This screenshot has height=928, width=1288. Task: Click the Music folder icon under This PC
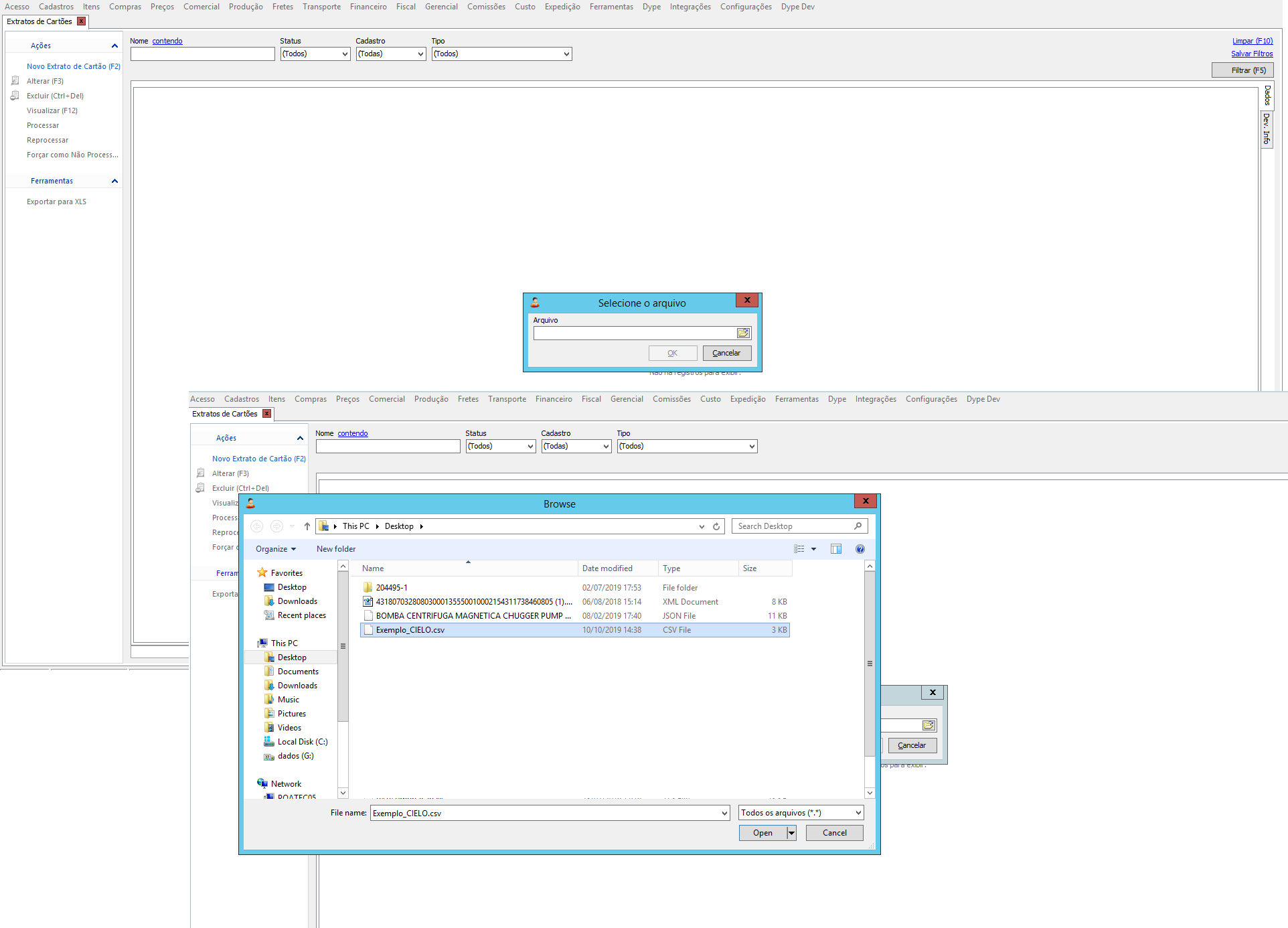point(269,699)
